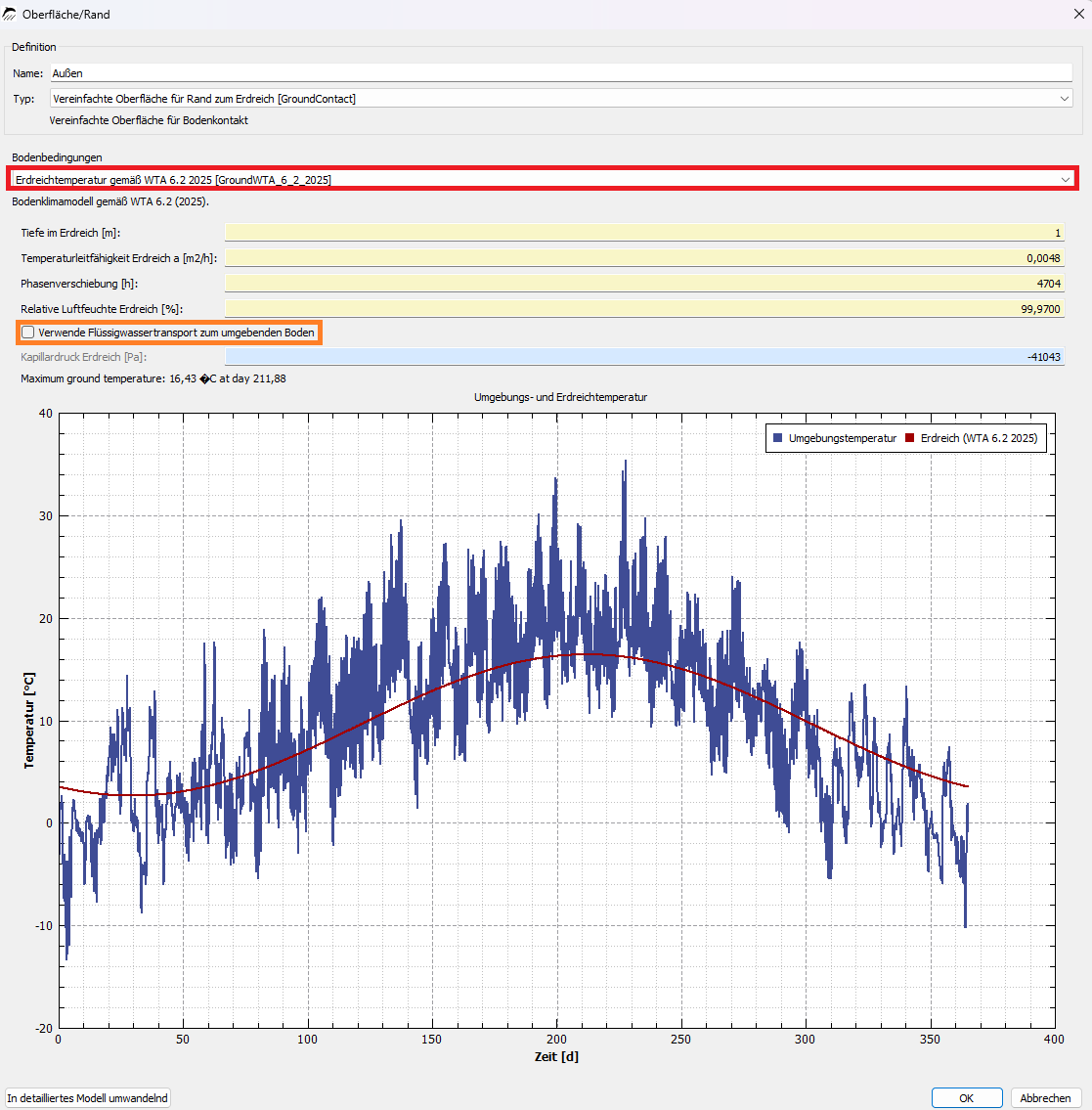Click the app icon in the title bar
This screenshot has width=1092, height=1110.
pyautogui.click(x=9, y=14)
